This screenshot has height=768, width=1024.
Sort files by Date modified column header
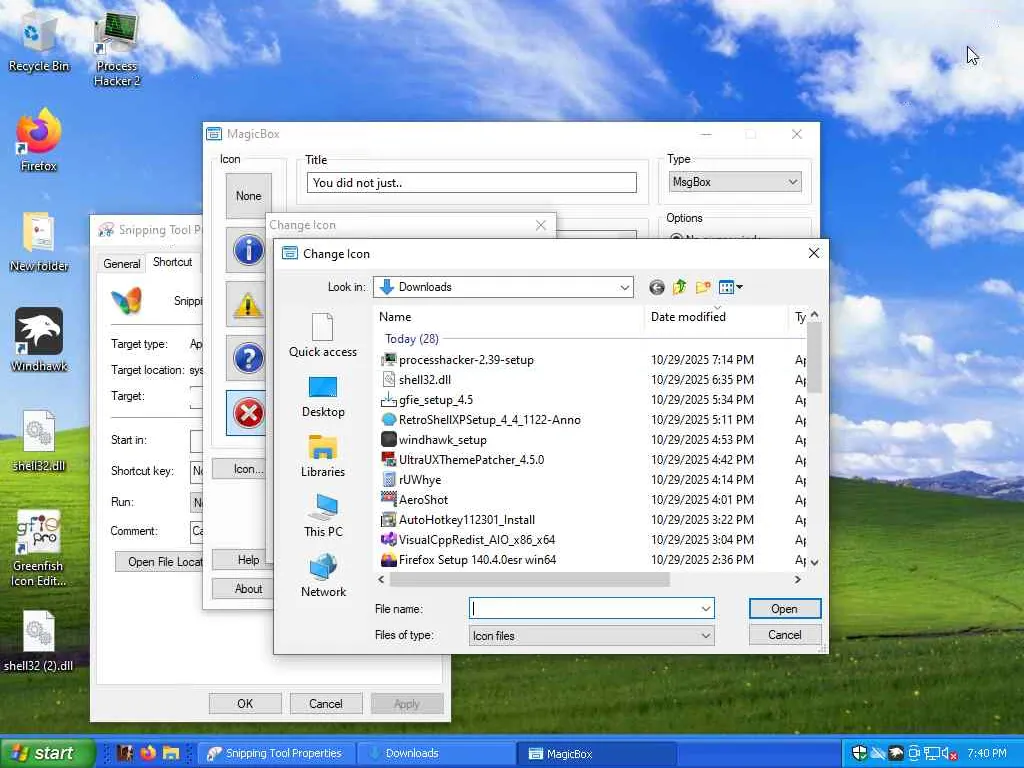717,317
